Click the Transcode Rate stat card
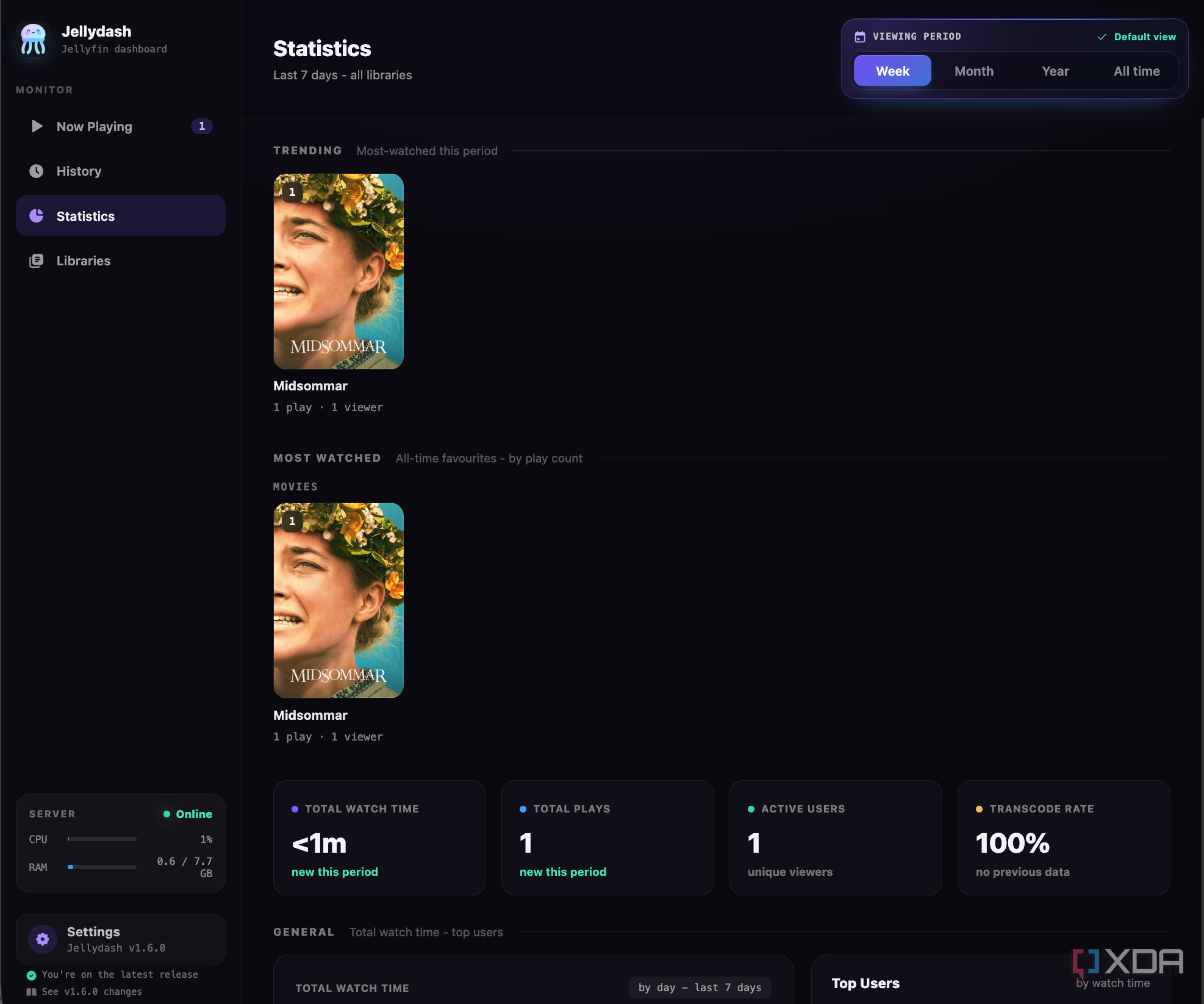1204x1004 pixels. (1064, 838)
